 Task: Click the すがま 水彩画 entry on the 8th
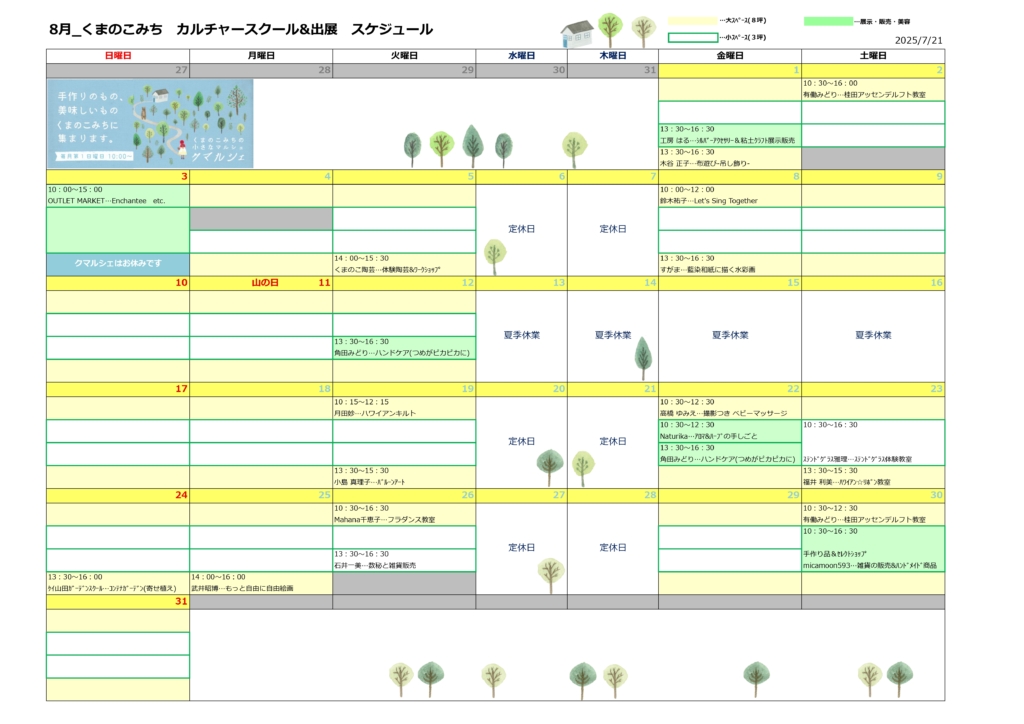(707, 270)
